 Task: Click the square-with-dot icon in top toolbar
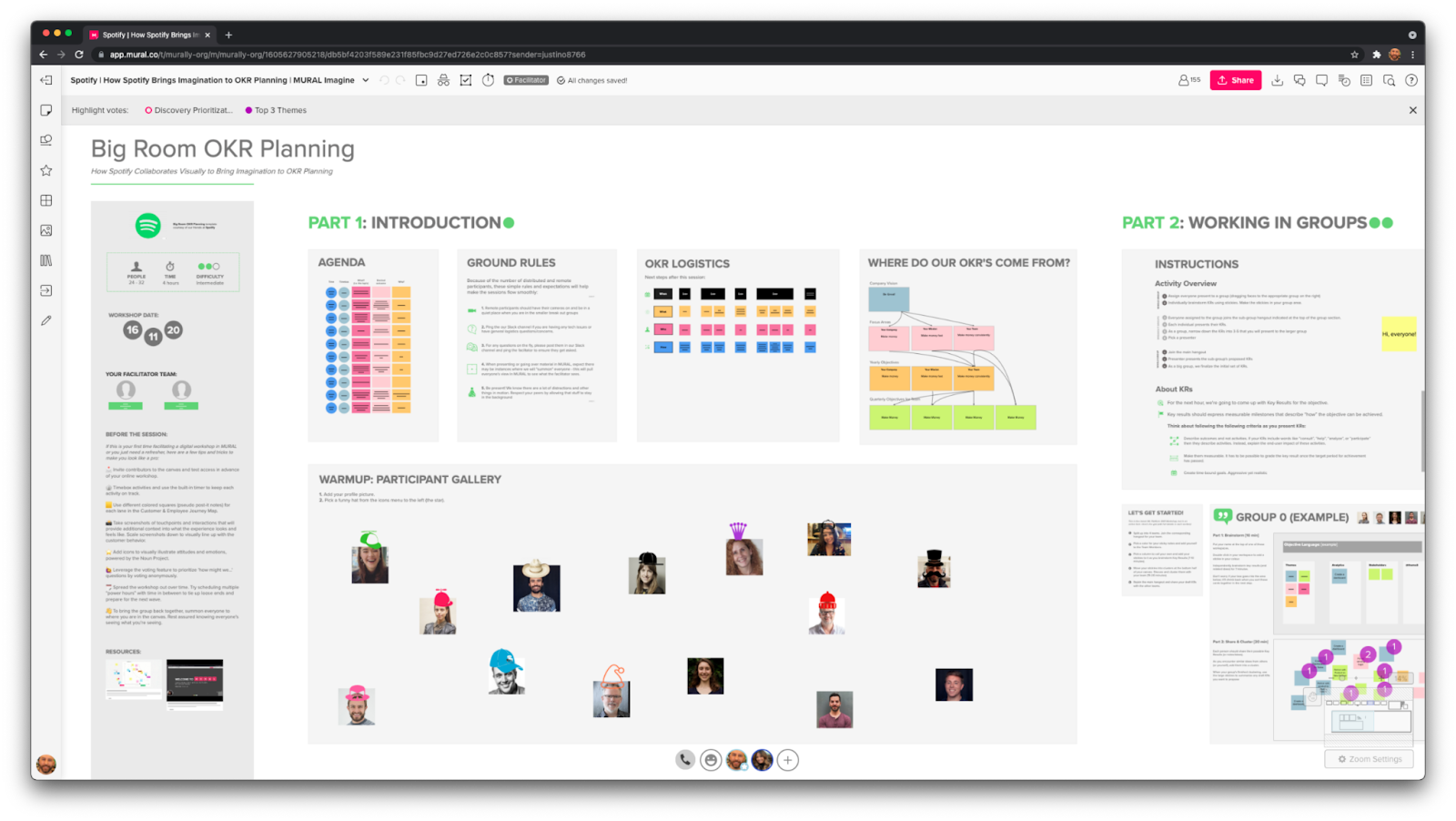421,80
